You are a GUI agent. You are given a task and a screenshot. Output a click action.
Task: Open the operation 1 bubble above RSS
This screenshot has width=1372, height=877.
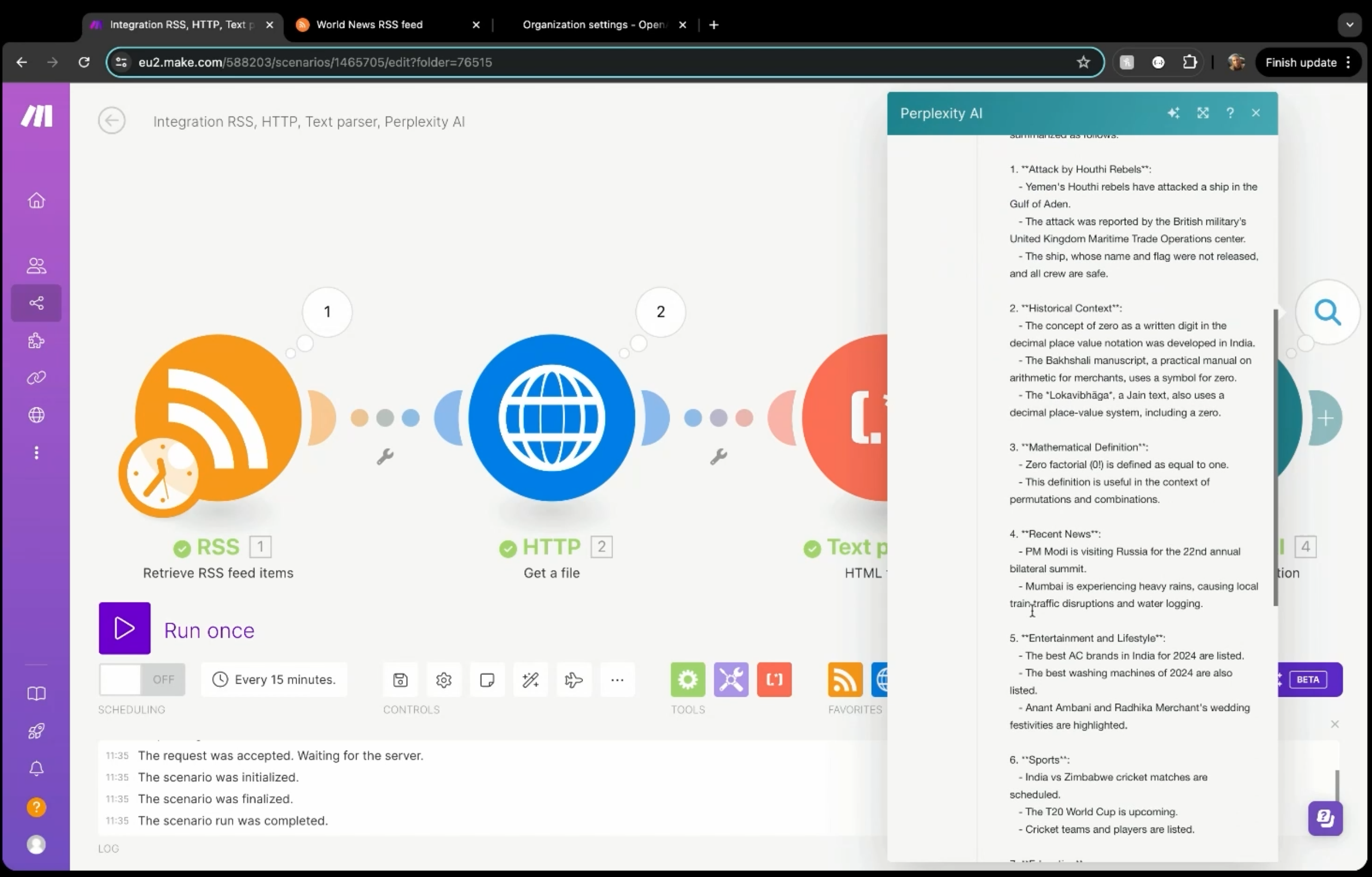click(327, 312)
